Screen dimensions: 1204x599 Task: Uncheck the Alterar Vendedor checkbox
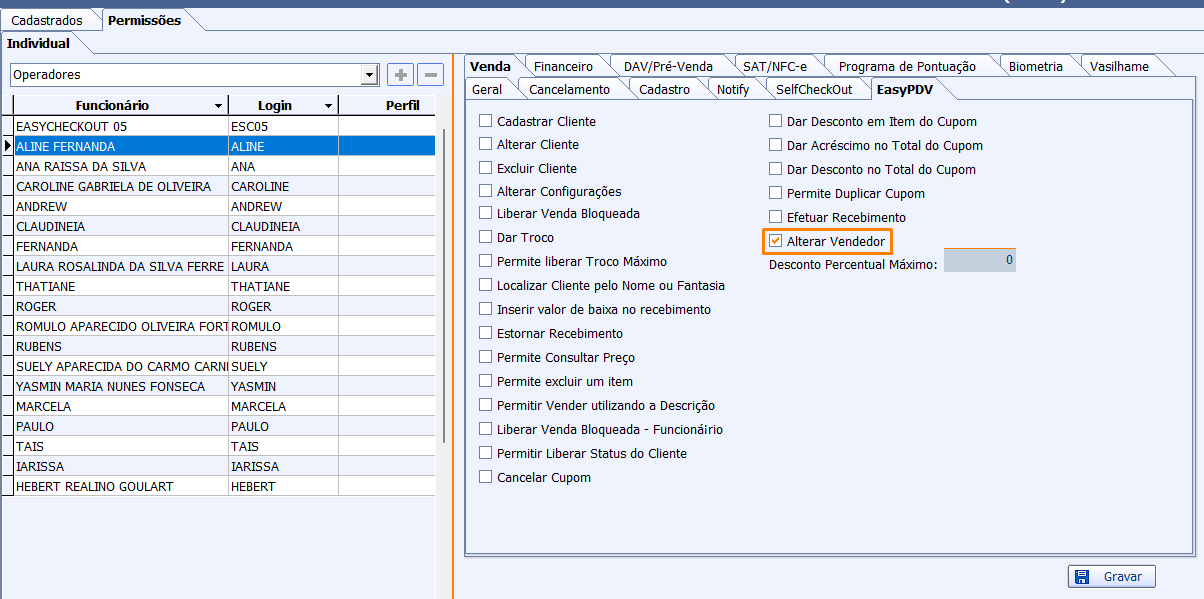[775, 241]
